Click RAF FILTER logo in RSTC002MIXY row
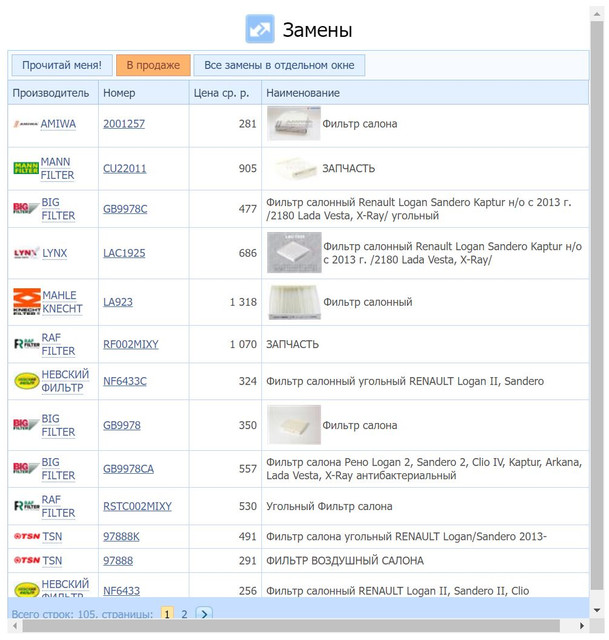This screenshot has height=640, width=609. tap(27, 506)
